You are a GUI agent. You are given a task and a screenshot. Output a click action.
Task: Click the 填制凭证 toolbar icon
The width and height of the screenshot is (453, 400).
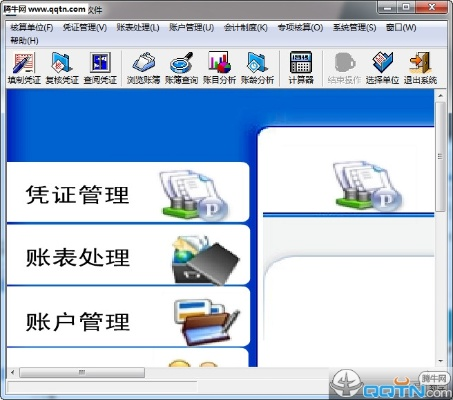(24, 68)
